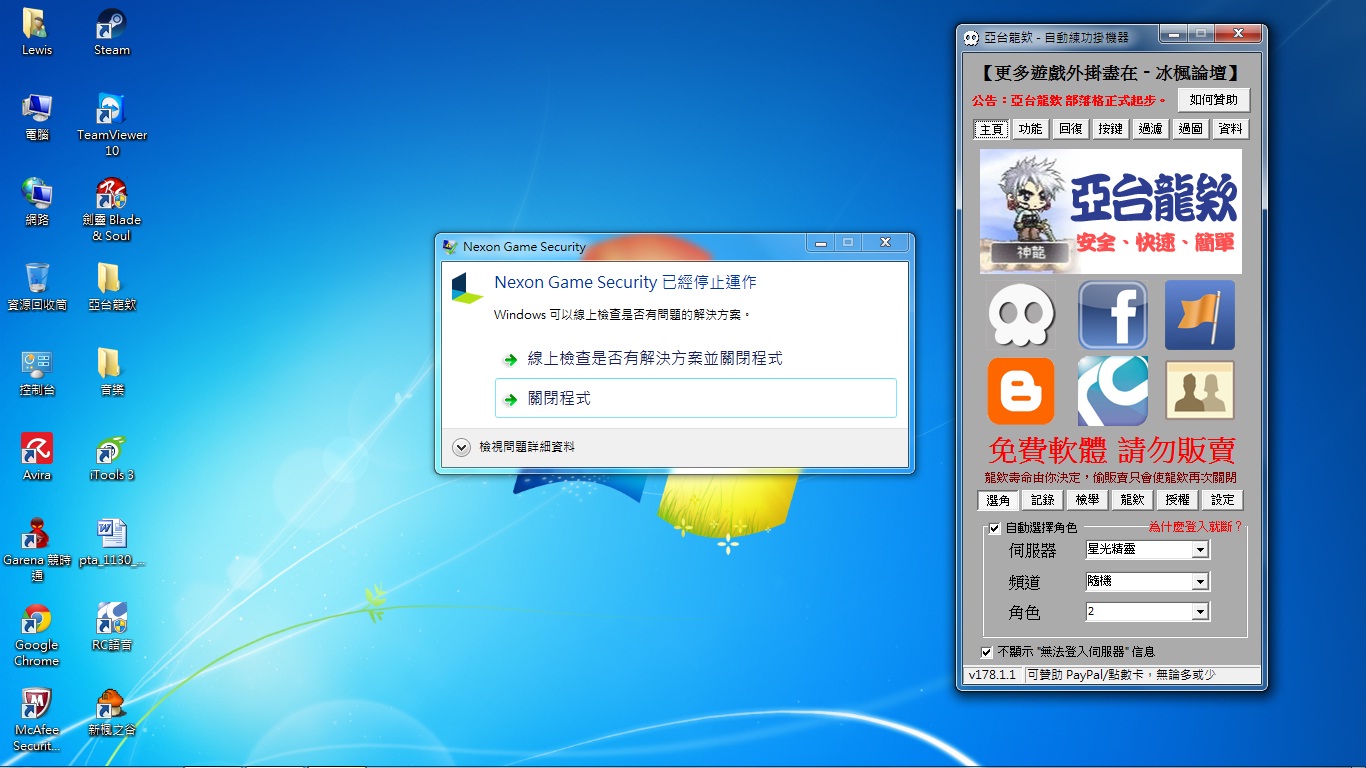The height and width of the screenshot is (768, 1366).
Task: Choose 線上檢查是否有解決方案並關閉程式
Action: point(696,358)
